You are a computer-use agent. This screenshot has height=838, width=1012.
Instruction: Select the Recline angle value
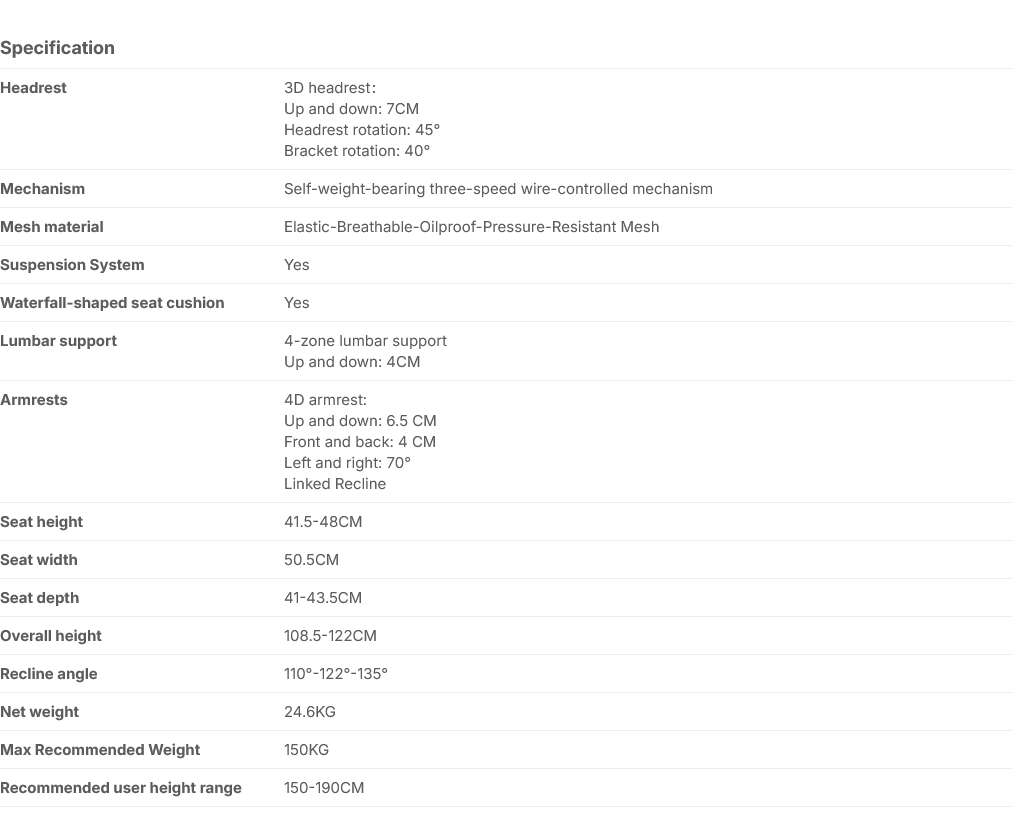click(336, 674)
